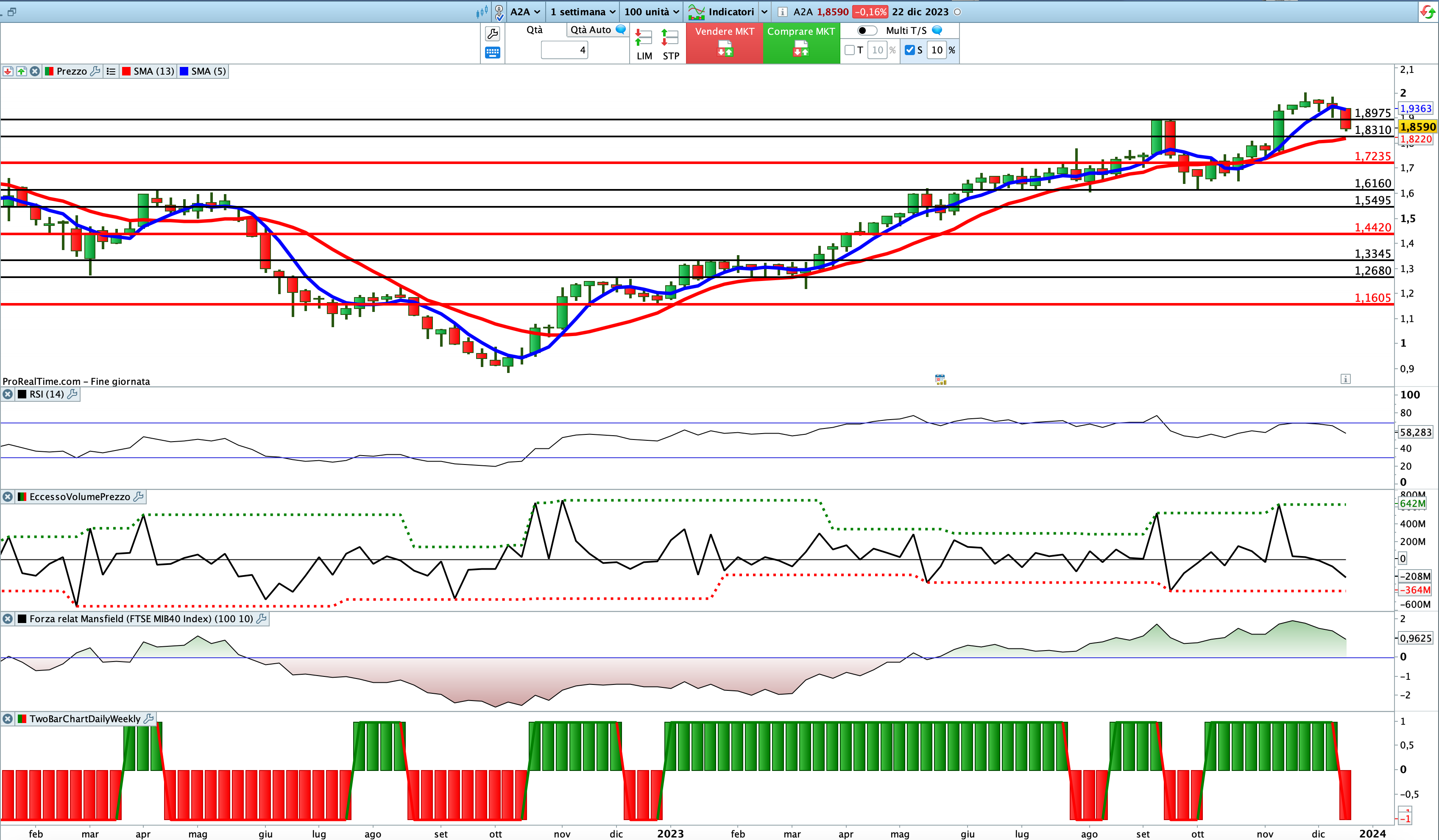1439x840 pixels.
Task: Click the calendar event icon on chart
Action: click(940, 379)
